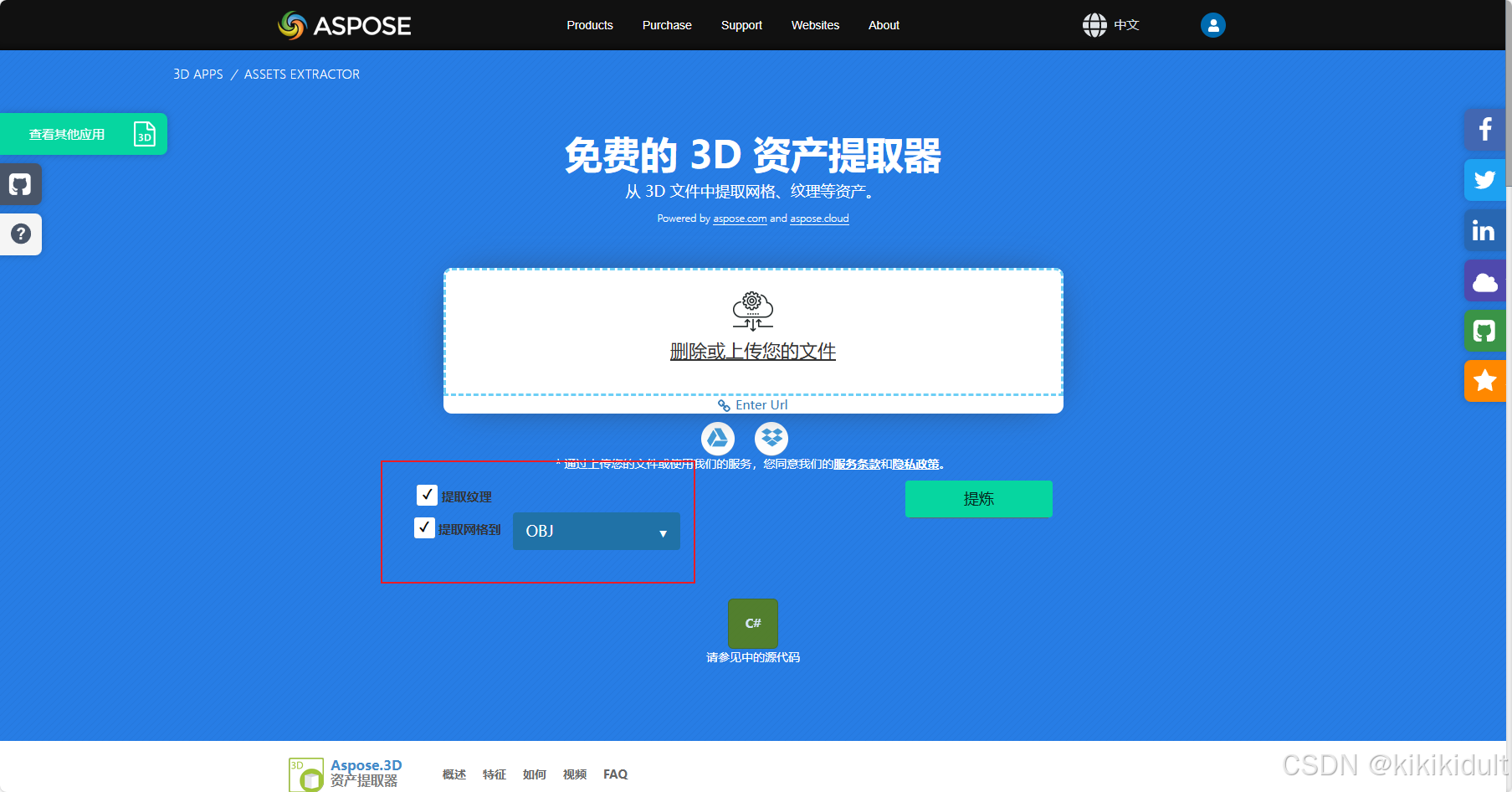Open the user account avatar

pos(1212,25)
